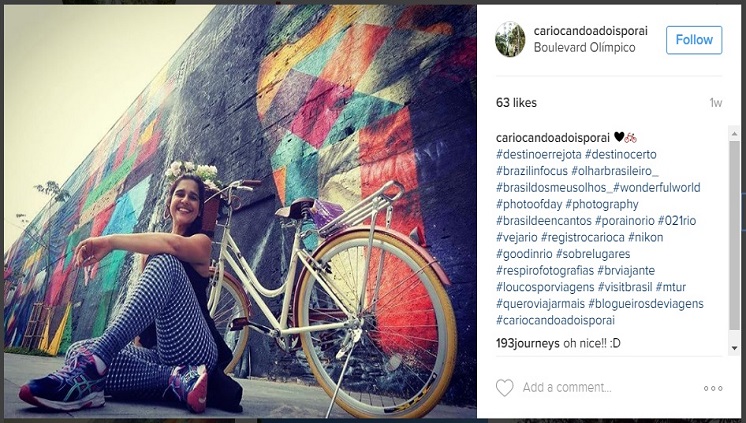
Task: Open the cariocandoadoisporai profile avatar
Action: (510, 39)
